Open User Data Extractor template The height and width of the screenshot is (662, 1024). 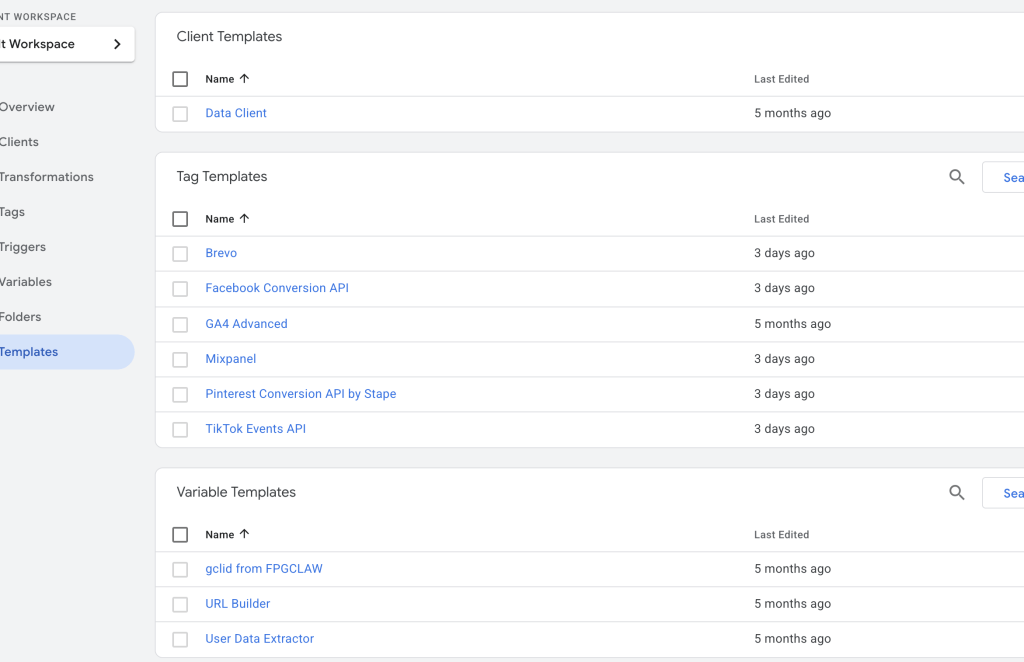pos(259,638)
